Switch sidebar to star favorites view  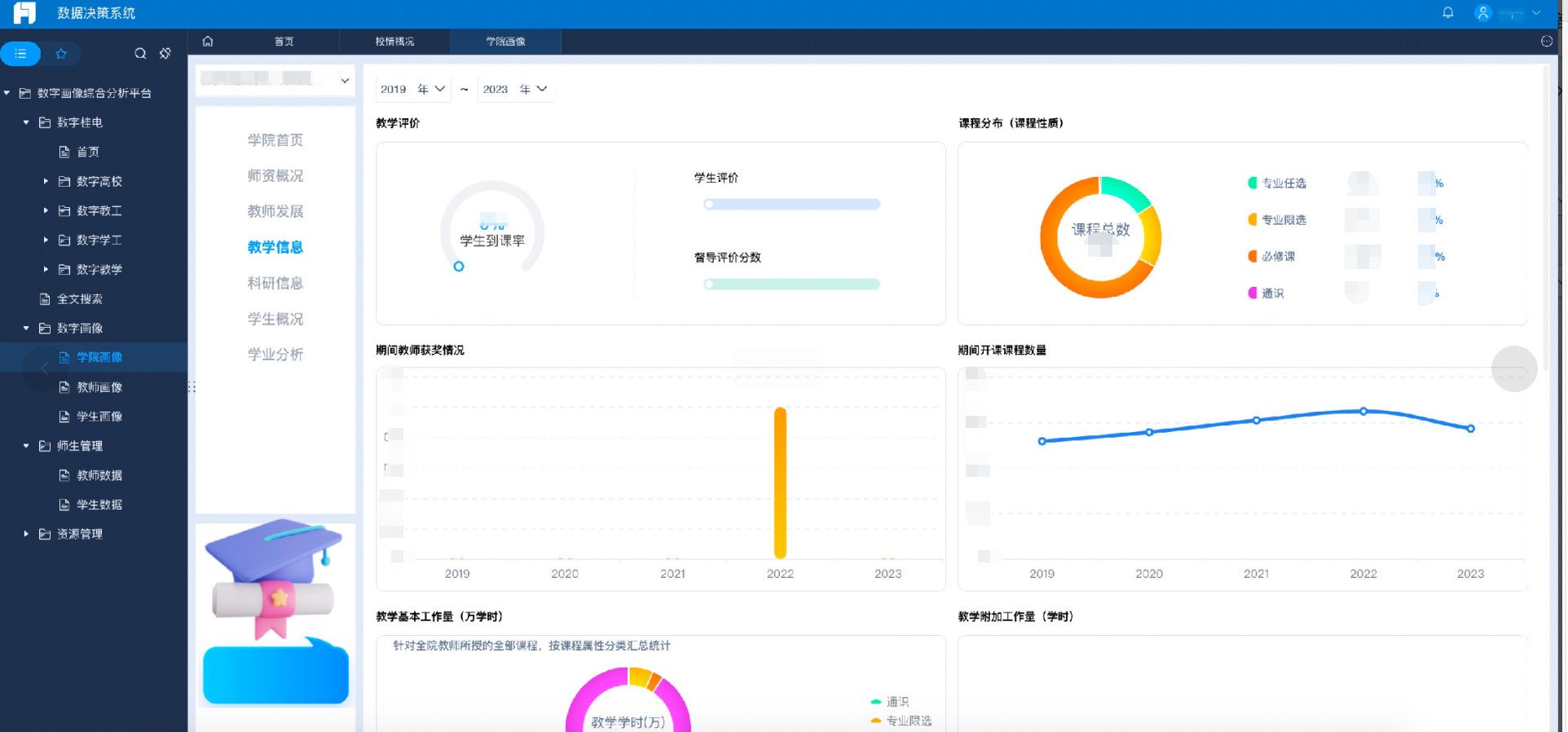pyautogui.click(x=61, y=54)
